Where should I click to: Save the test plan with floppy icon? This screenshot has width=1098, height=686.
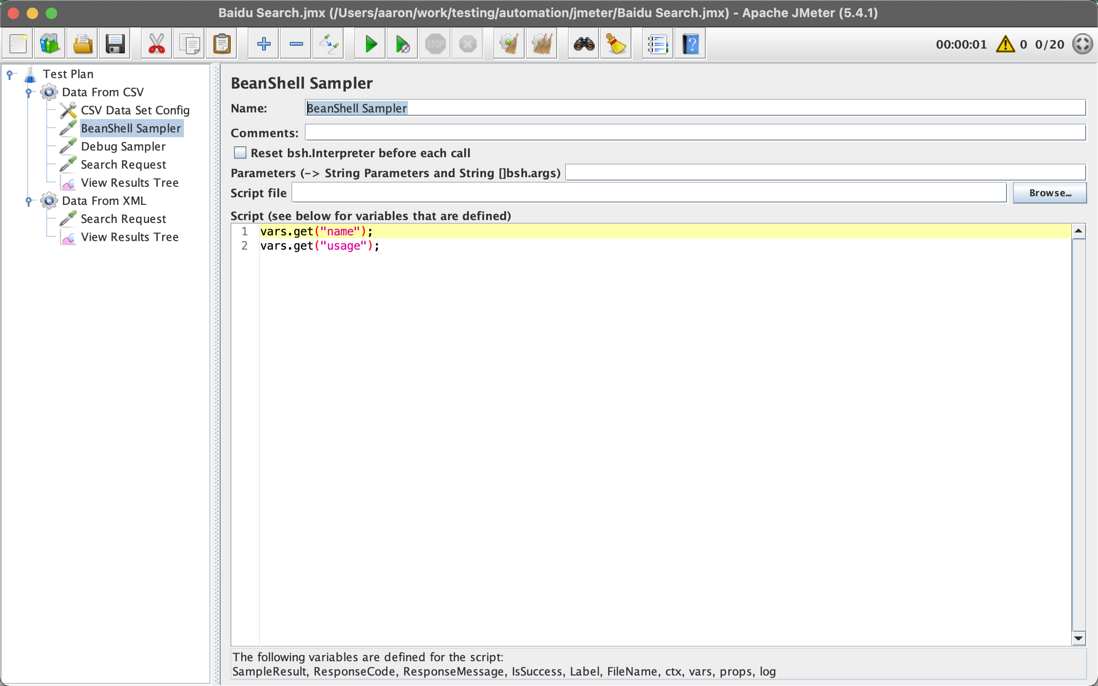click(x=116, y=44)
